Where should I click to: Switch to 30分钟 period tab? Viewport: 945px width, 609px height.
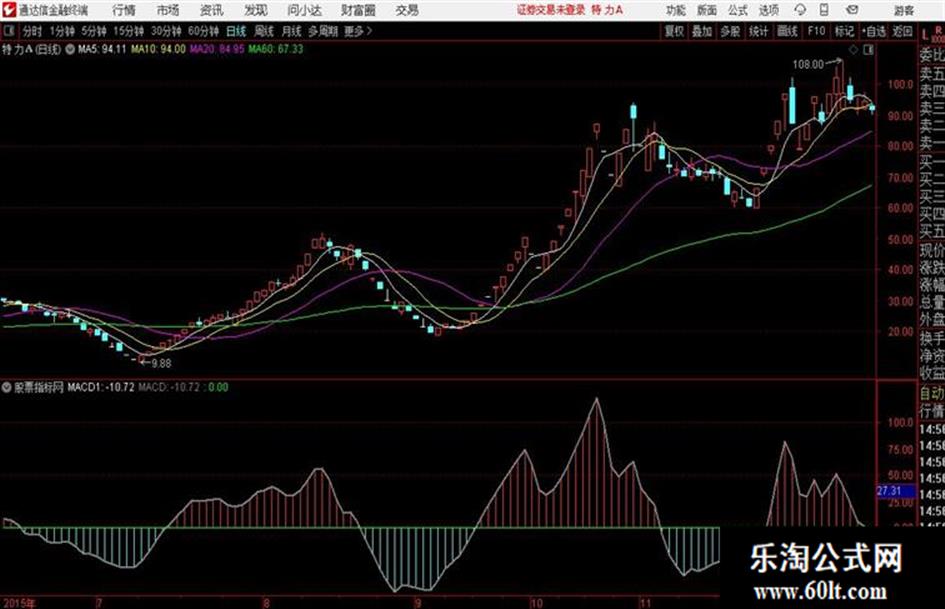pyautogui.click(x=166, y=31)
